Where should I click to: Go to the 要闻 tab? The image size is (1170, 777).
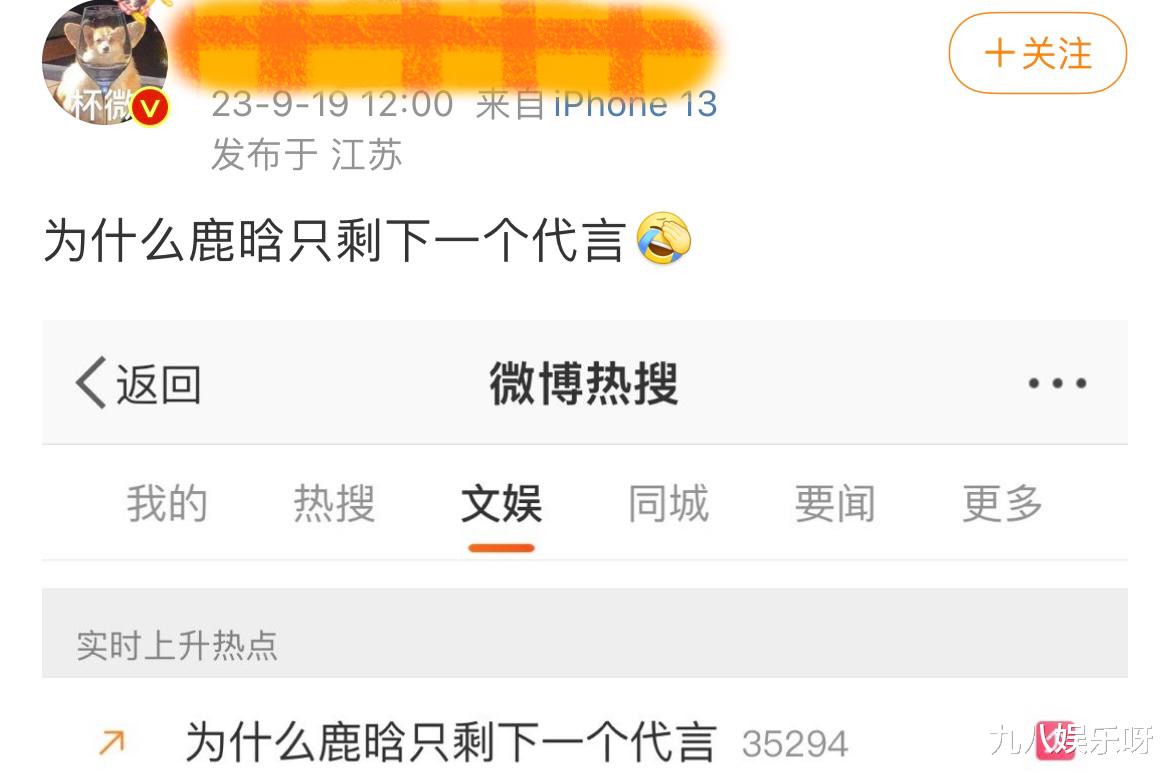(835, 503)
